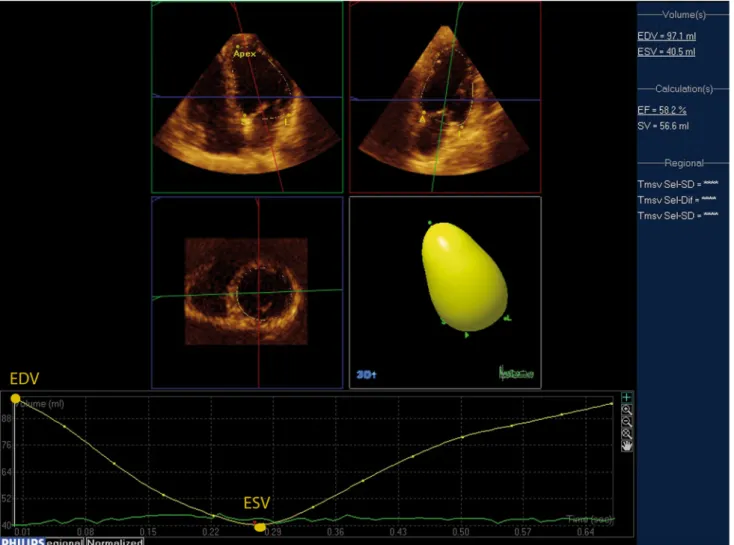
Task: Click the Volume(s) section header
Action: point(683,15)
